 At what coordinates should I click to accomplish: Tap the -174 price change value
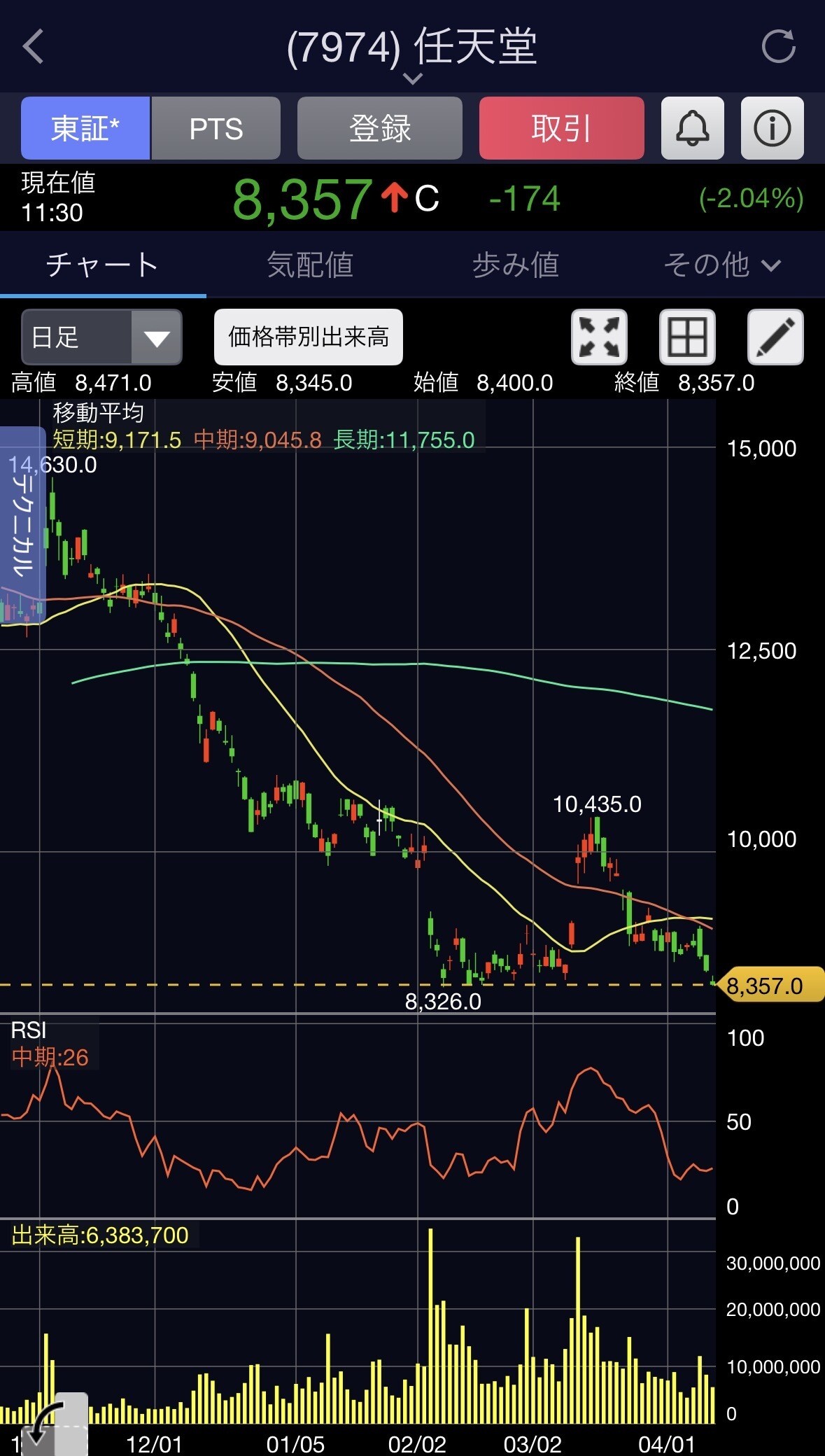(525, 199)
